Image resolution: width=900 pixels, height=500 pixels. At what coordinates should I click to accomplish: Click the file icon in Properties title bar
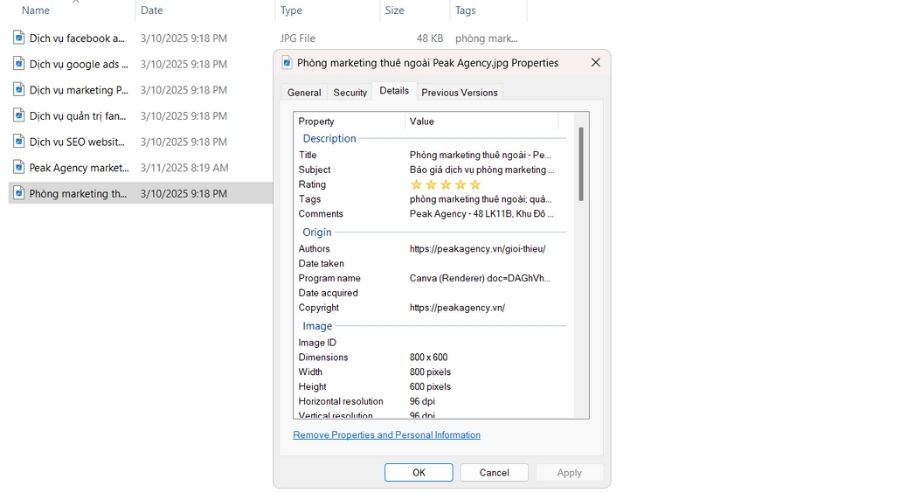286,63
